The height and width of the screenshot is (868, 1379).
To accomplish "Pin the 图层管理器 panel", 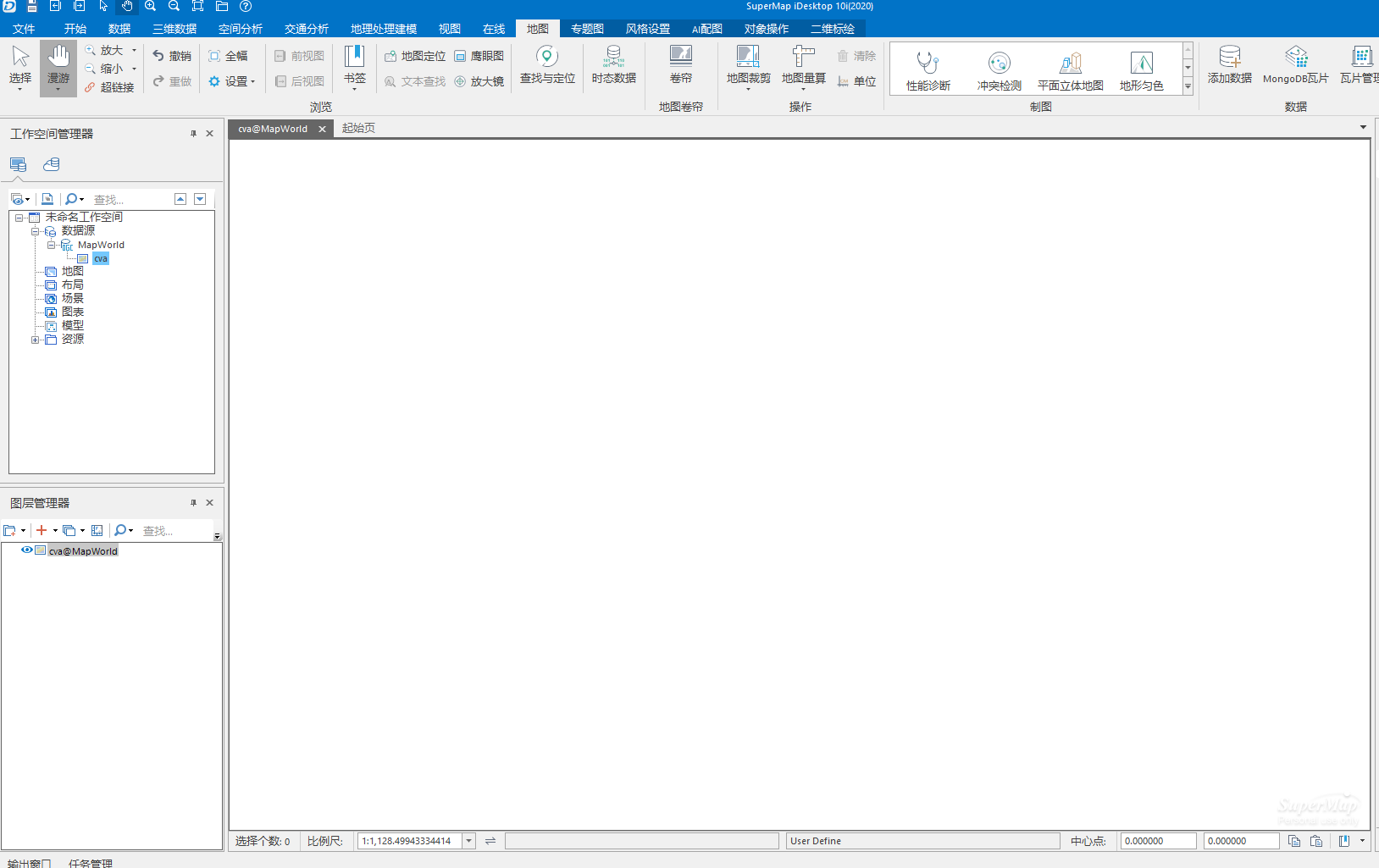I will (193, 503).
